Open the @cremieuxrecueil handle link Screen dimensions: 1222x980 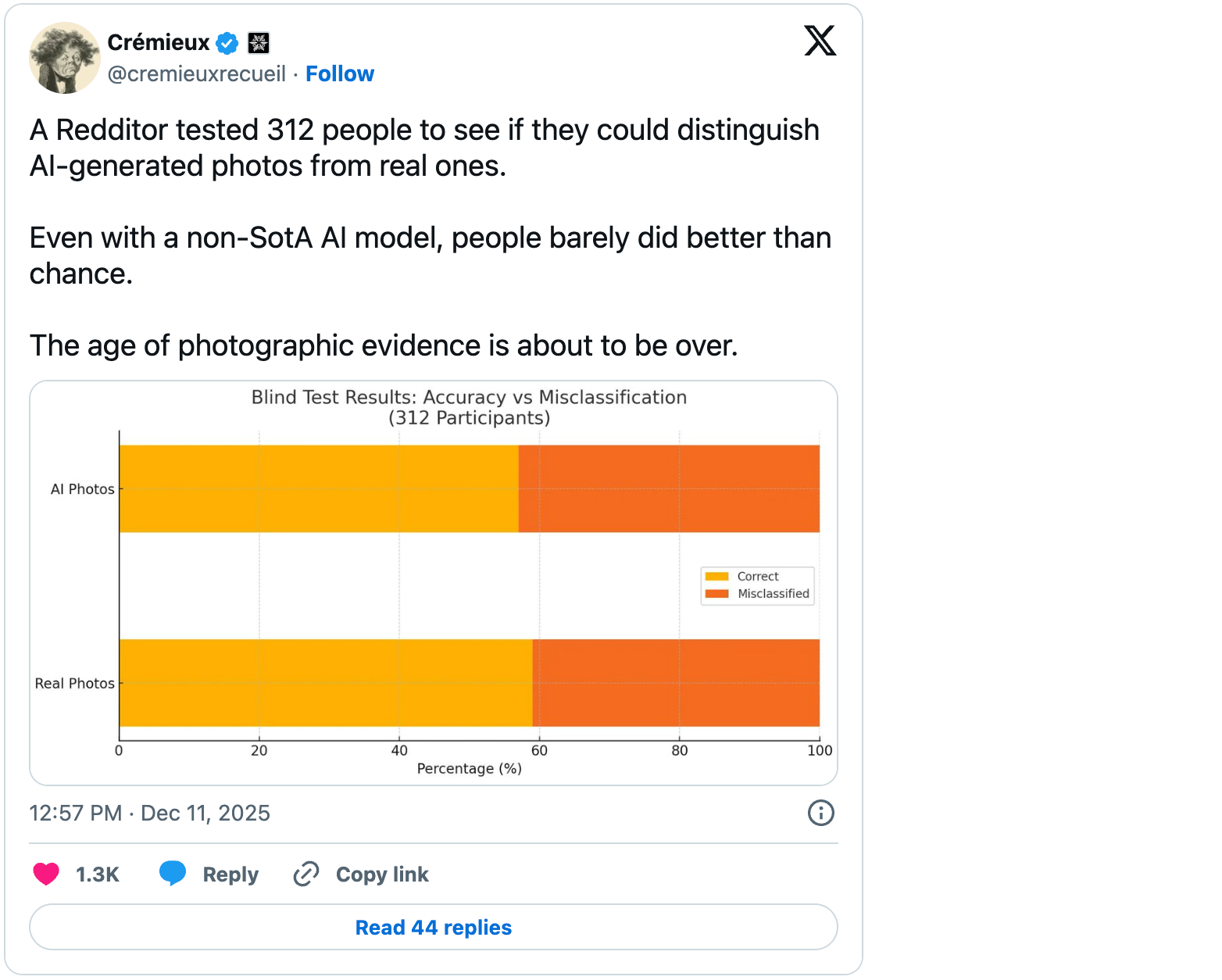[197, 73]
